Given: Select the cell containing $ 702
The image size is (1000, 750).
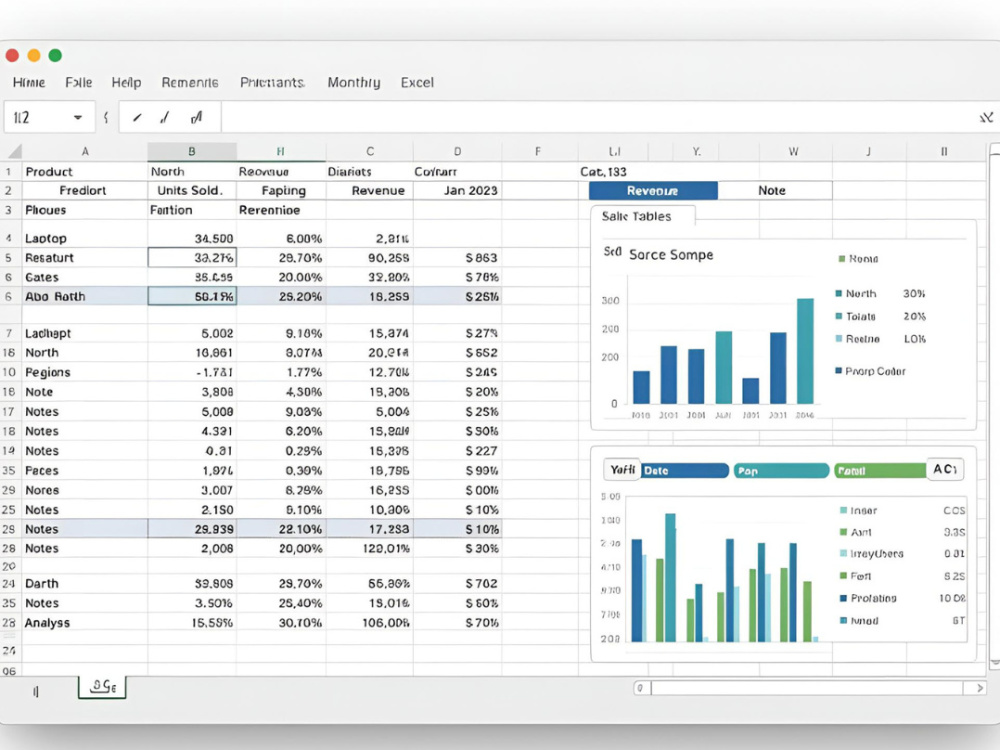Looking at the screenshot, I should click(457, 584).
